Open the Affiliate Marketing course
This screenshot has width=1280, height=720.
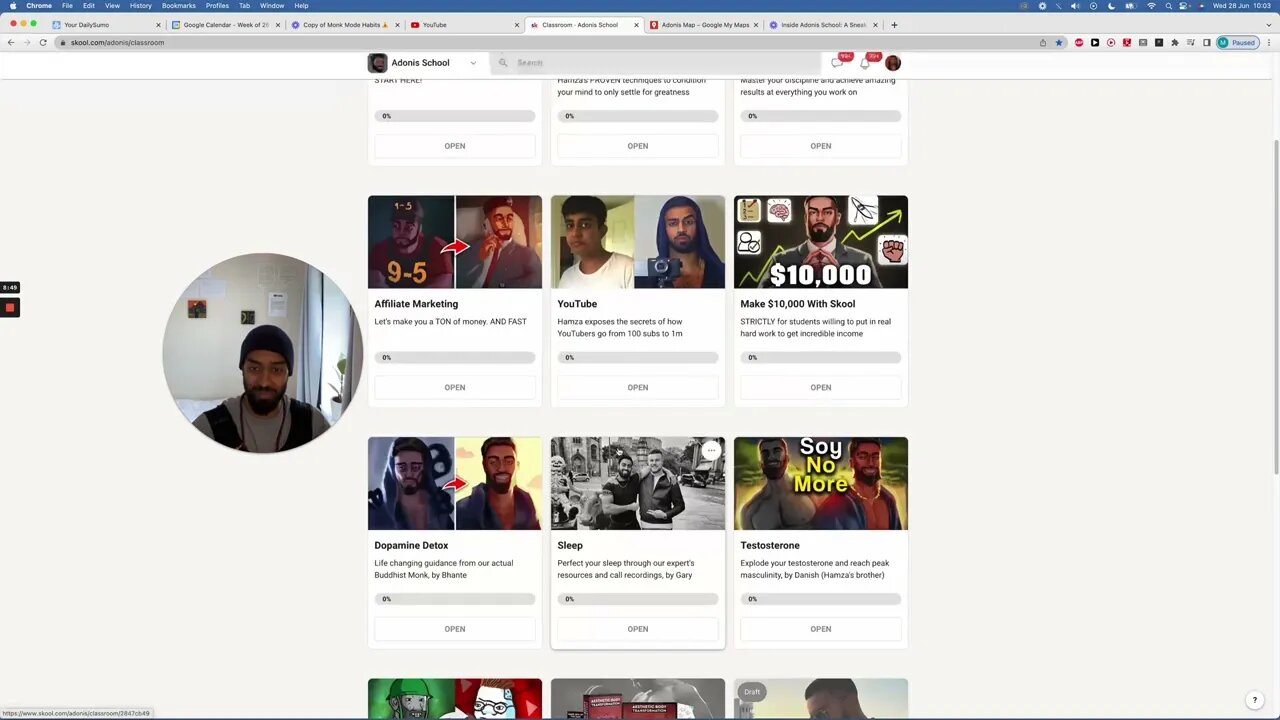point(455,387)
